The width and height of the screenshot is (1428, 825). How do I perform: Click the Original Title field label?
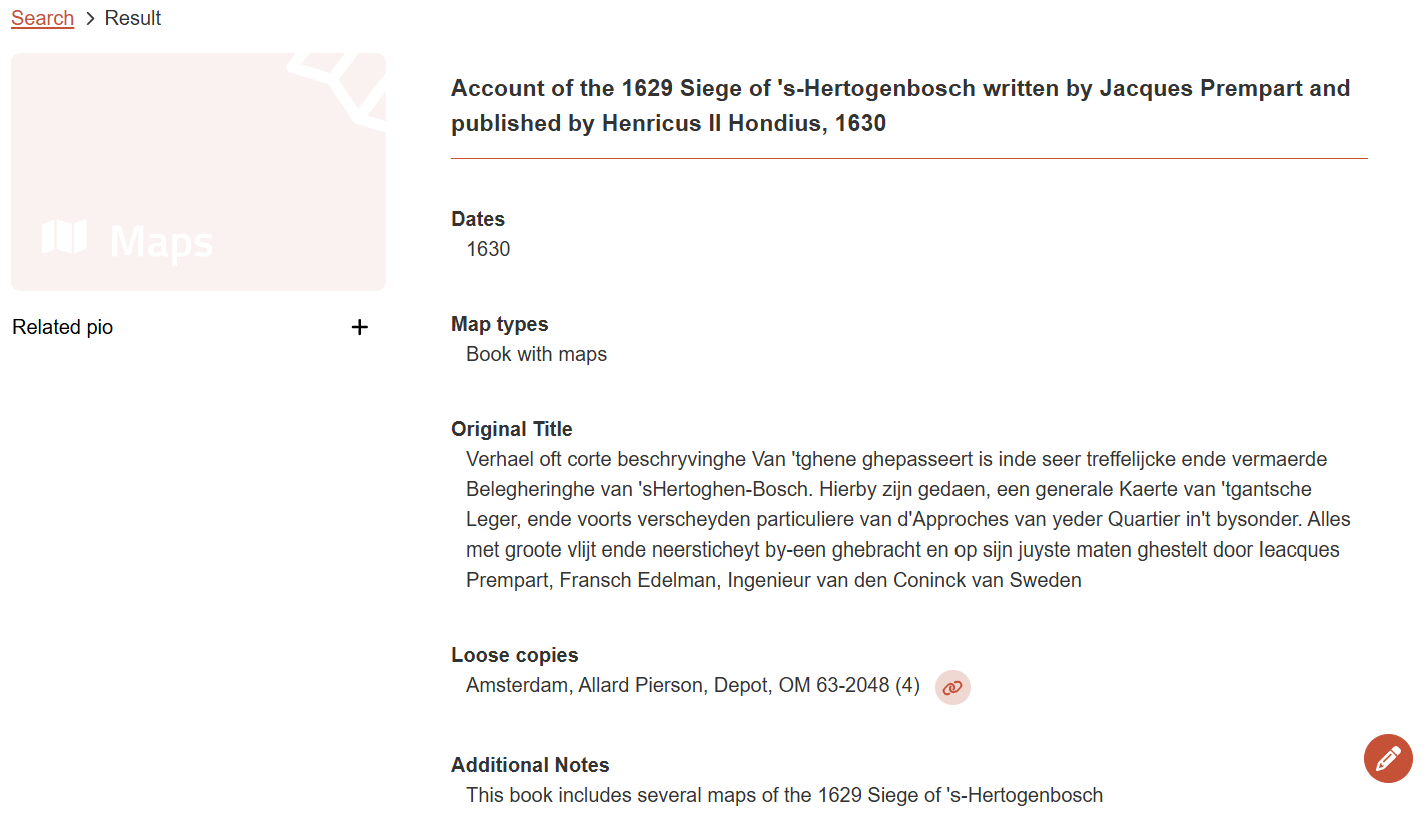coord(511,429)
